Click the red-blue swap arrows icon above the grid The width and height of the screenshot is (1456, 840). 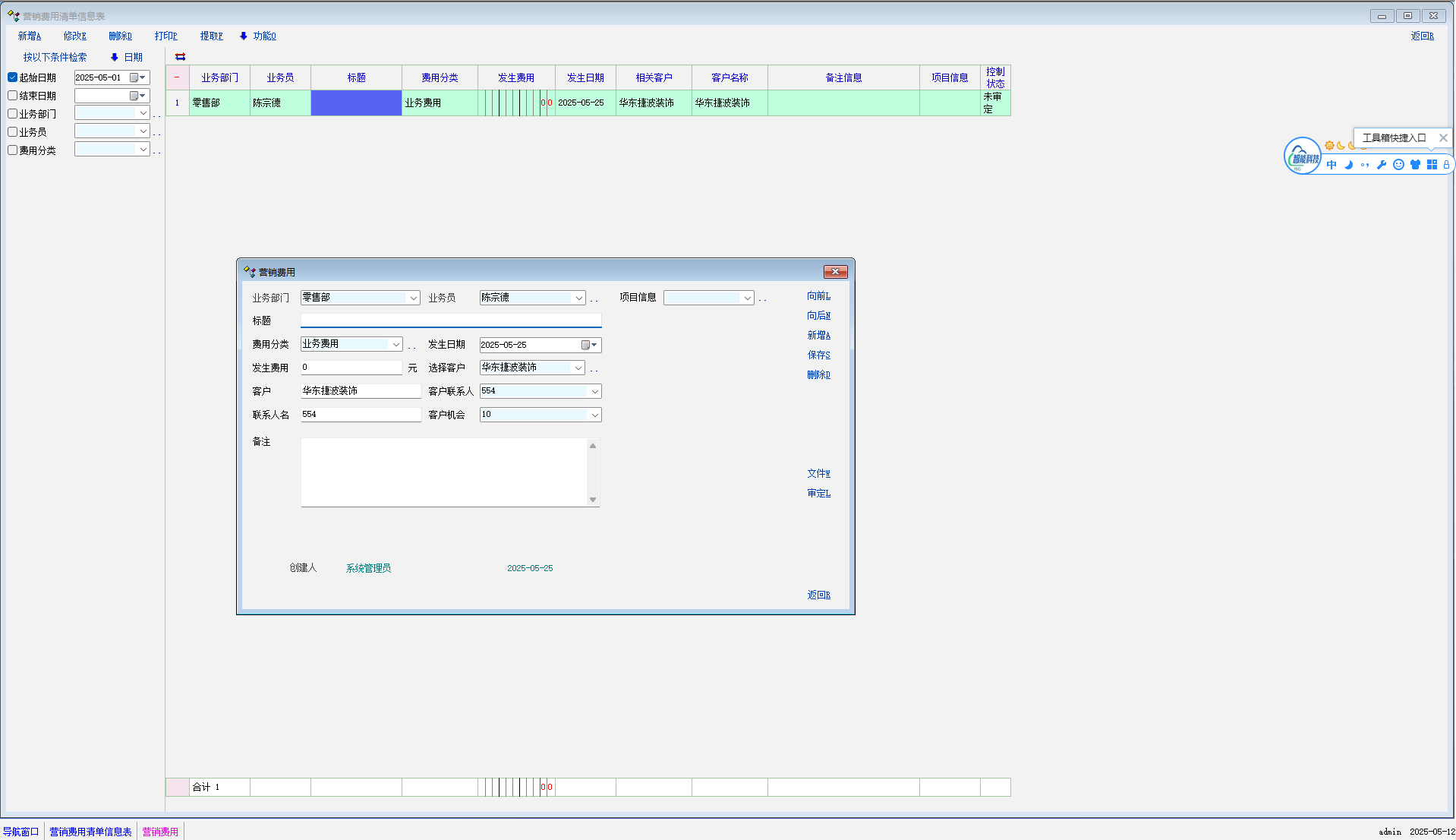(180, 57)
